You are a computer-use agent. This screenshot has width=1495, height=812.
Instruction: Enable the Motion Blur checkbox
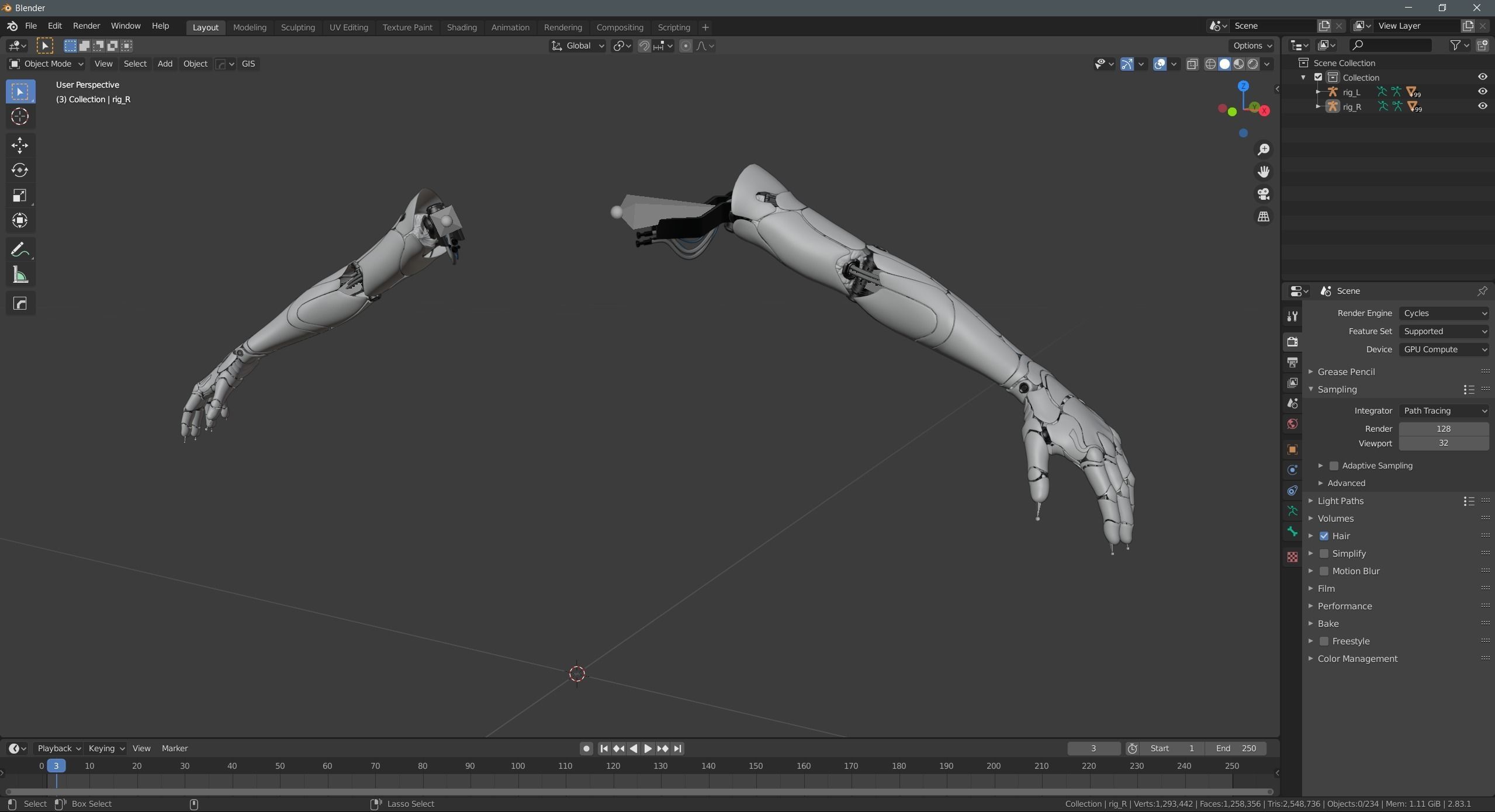point(1324,571)
